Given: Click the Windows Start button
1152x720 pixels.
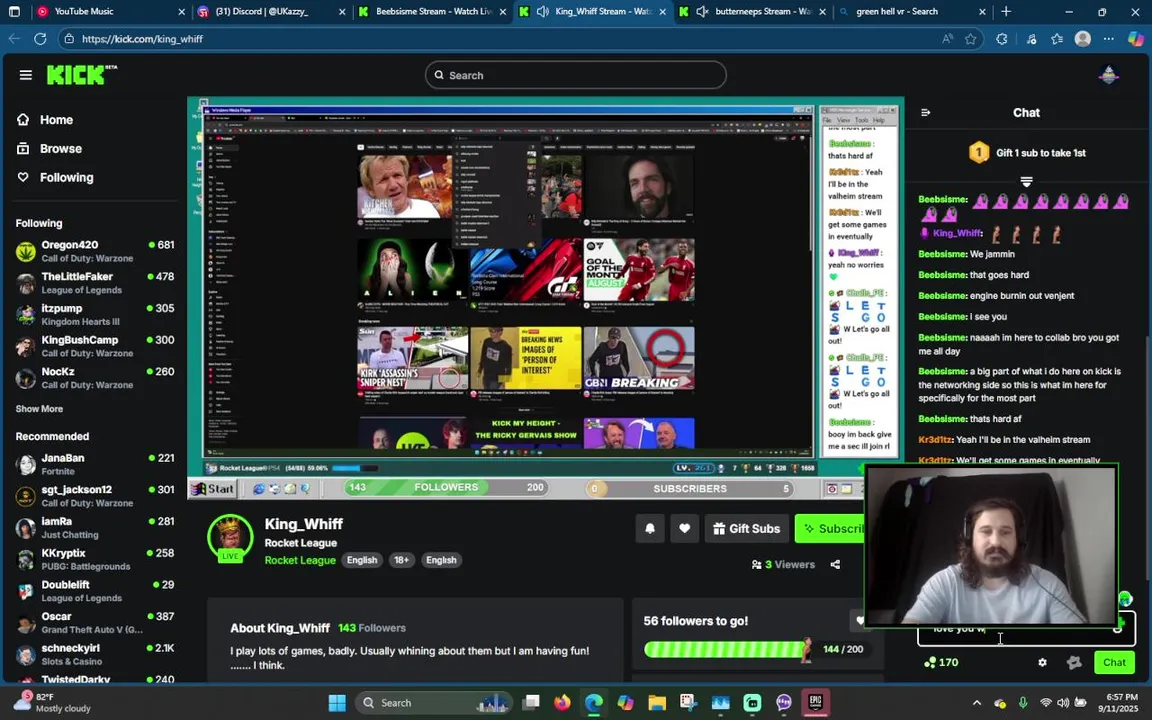Looking at the screenshot, I should click(336, 702).
